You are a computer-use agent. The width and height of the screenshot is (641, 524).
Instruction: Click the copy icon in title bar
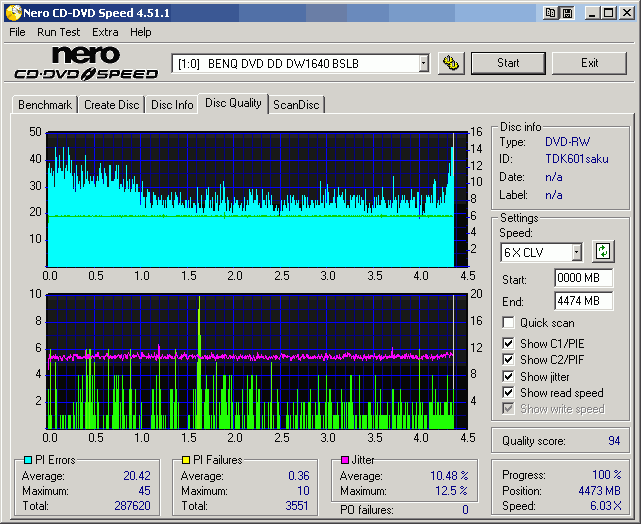tap(551, 12)
